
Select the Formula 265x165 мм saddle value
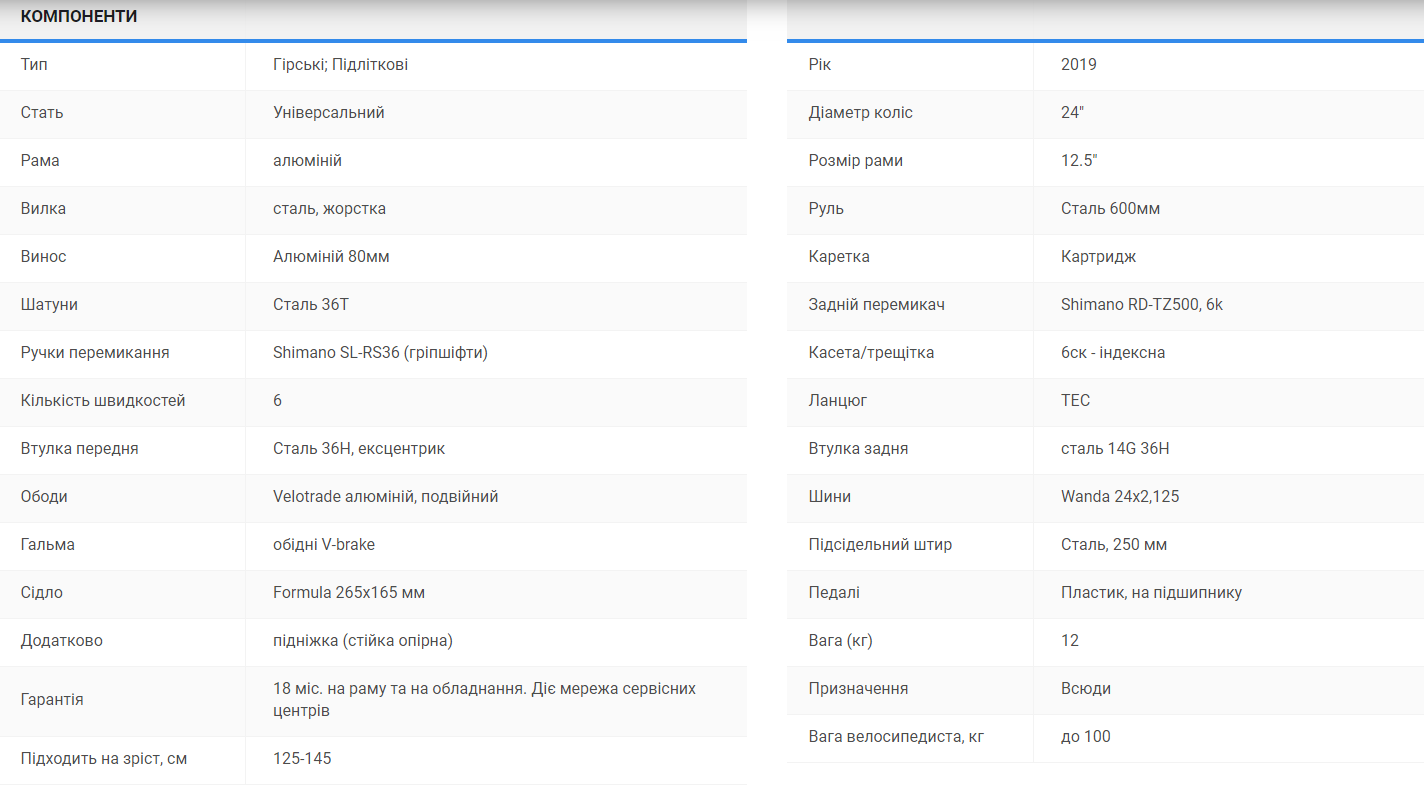[x=348, y=593]
